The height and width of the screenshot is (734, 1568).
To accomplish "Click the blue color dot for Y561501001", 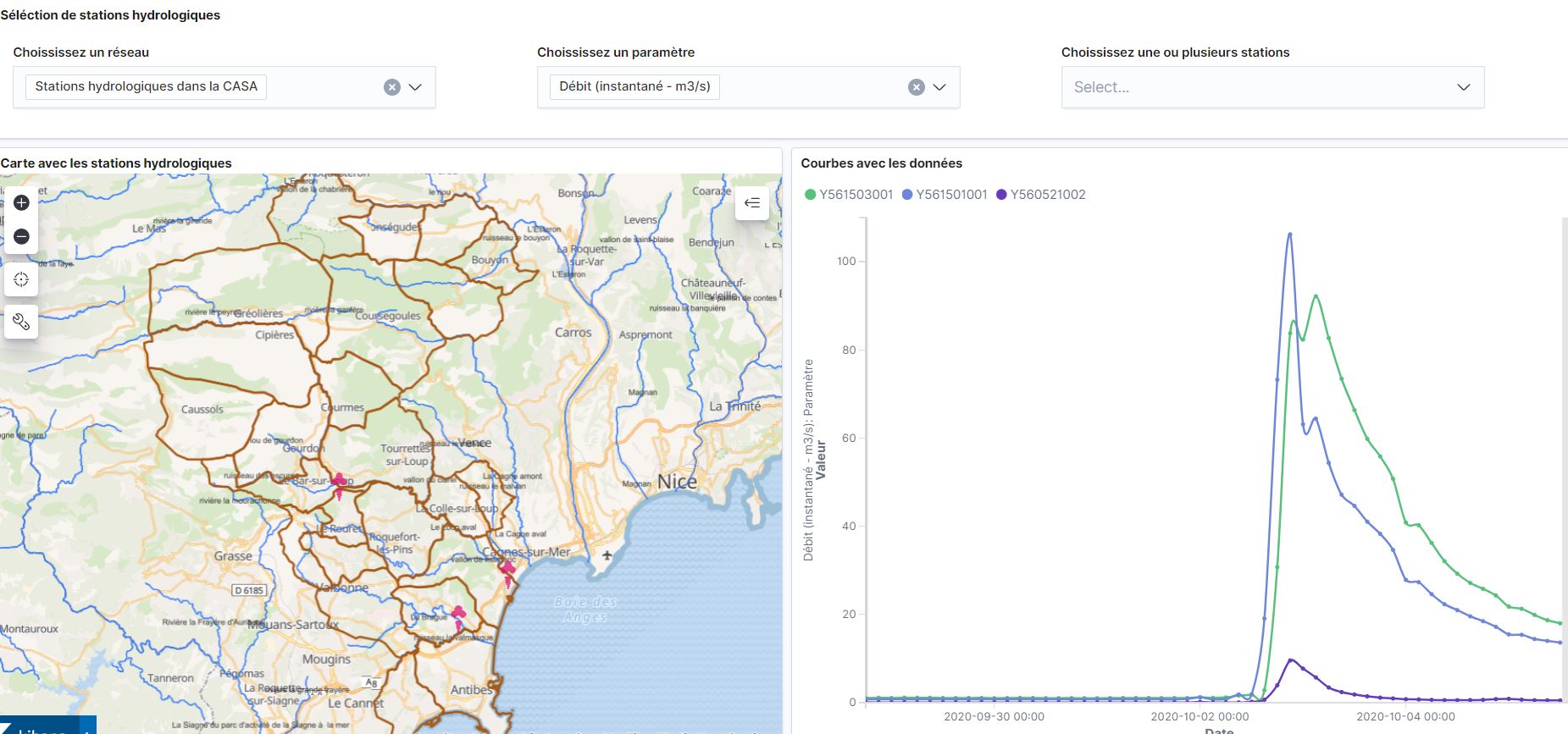I will click(x=907, y=195).
